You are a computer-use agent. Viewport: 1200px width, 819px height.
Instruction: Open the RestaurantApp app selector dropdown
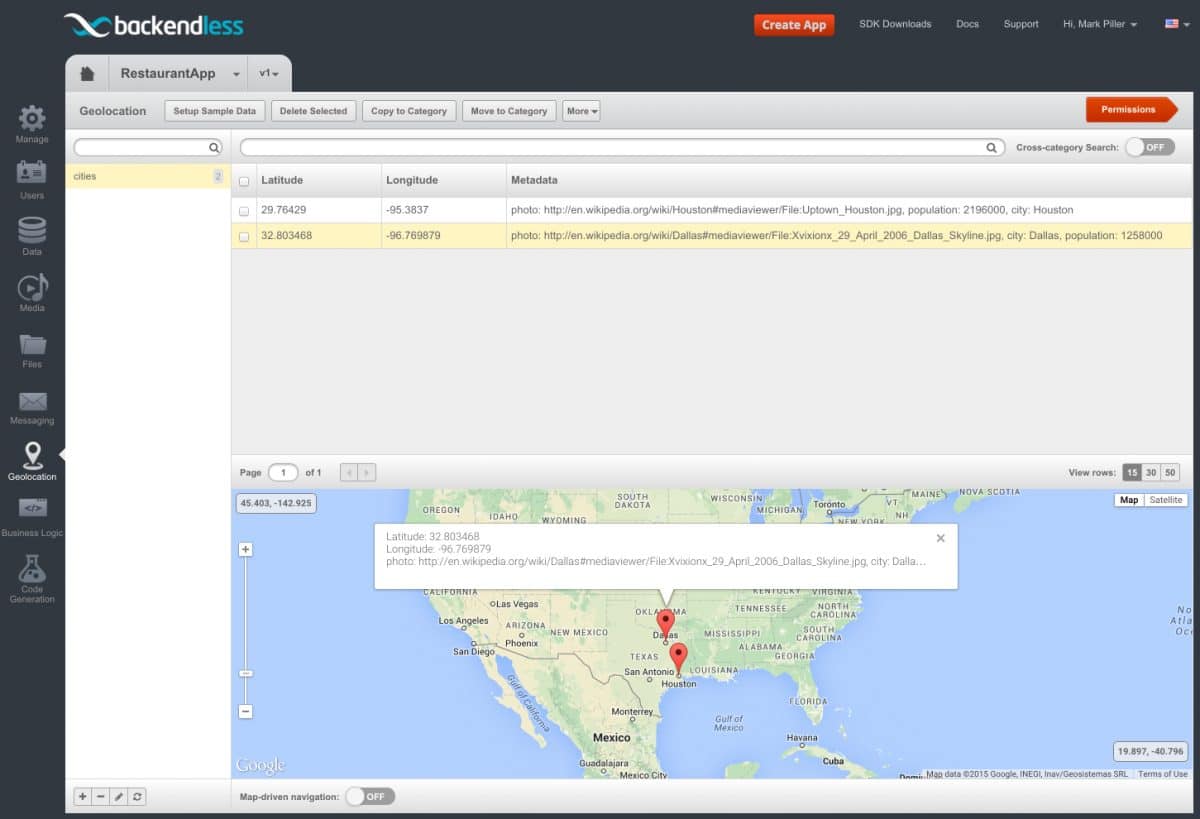pyautogui.click(x=180, y=73)
